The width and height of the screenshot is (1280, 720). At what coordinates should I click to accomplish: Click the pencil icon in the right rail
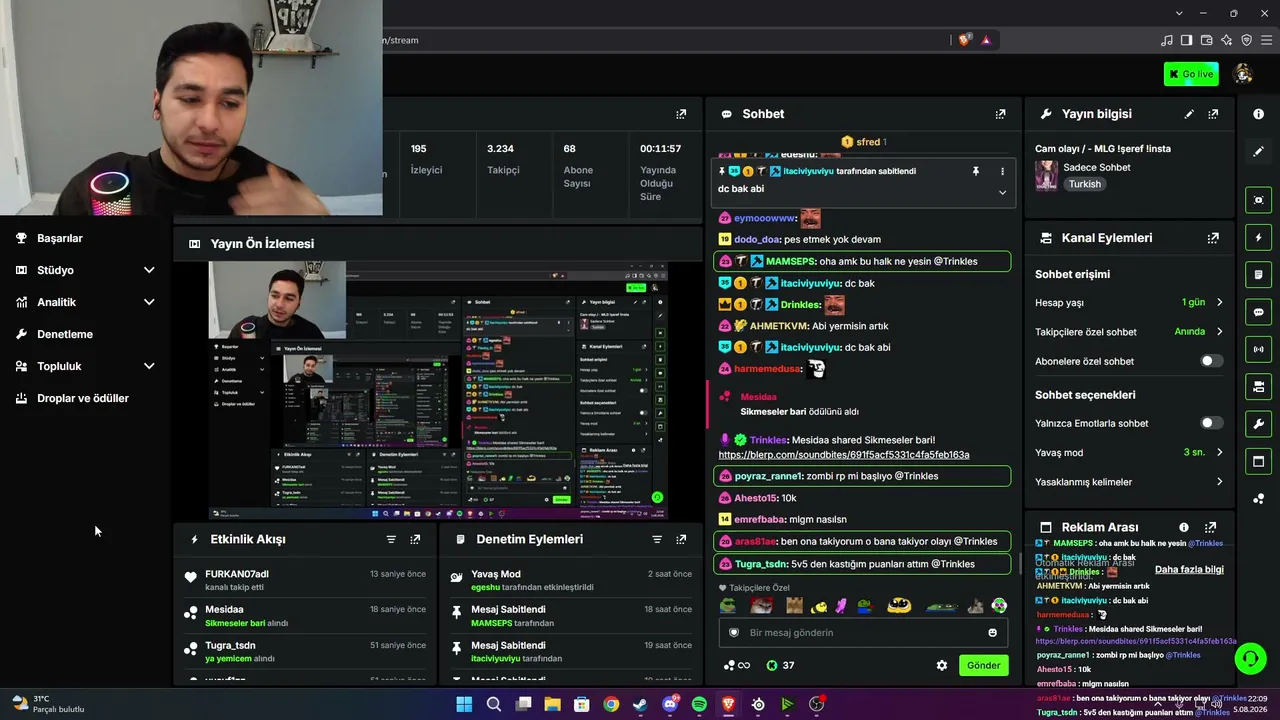(1258, 151)
